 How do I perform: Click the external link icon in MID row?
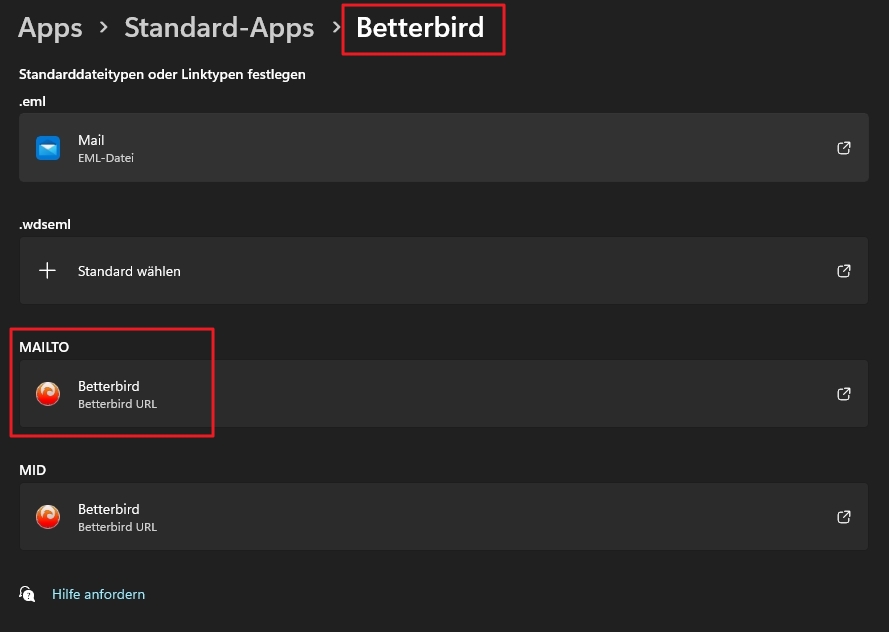tap(844, 517)
